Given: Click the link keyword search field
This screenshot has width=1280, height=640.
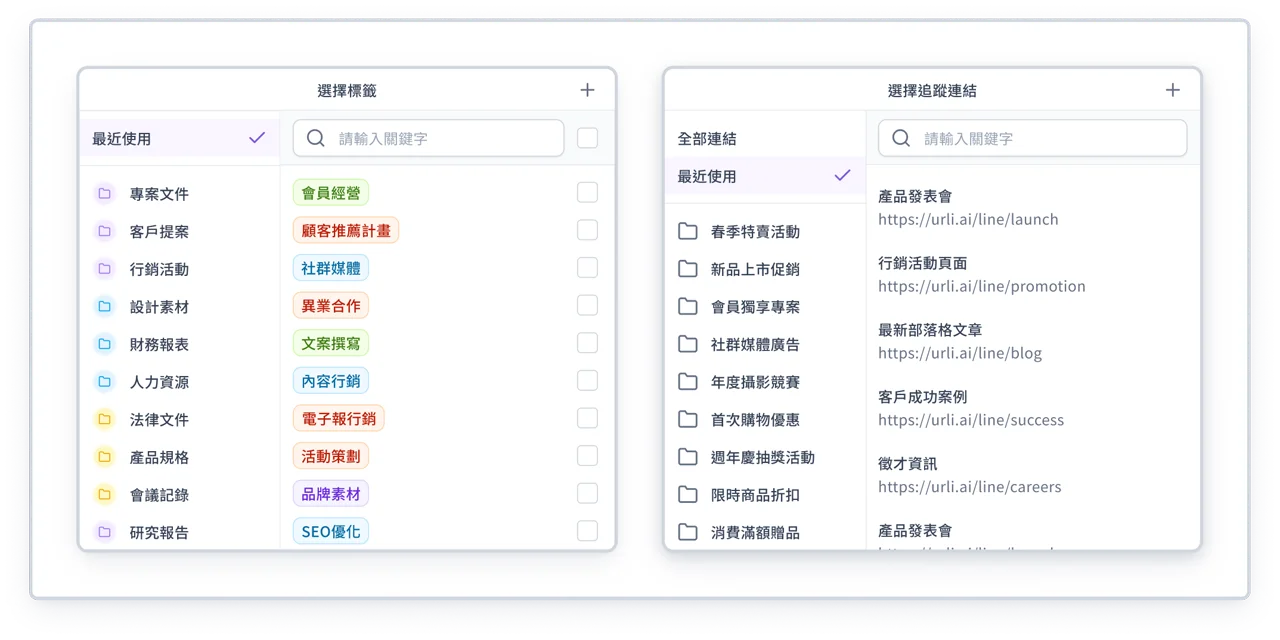Looking at the screenshot, I should pos(1032,138).
